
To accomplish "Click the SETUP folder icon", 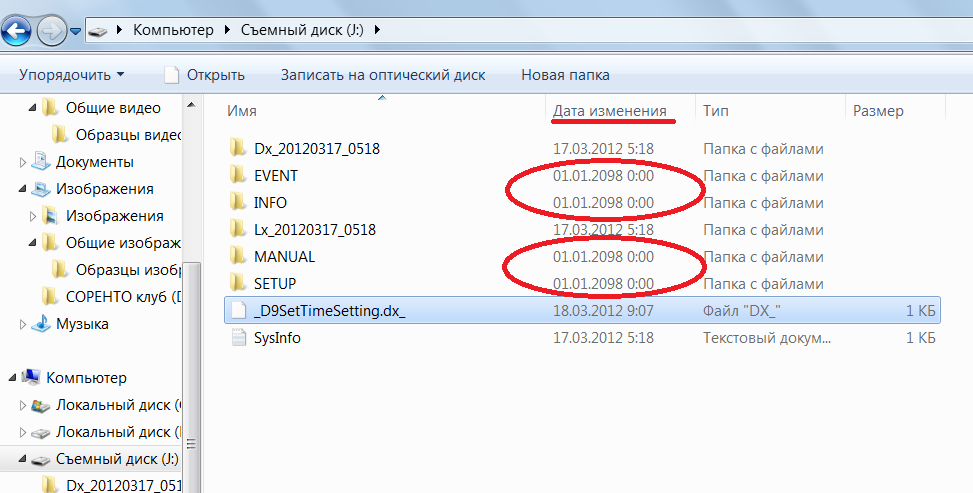I will coord(237,284).
